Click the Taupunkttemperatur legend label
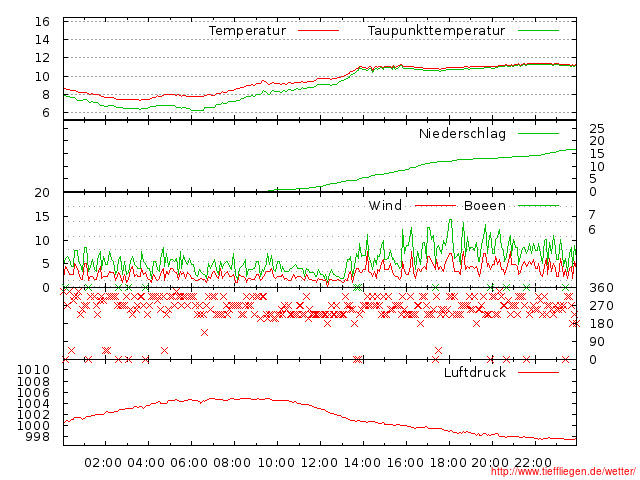The height and width of the screenshot is (480, 640). point(436,31)
